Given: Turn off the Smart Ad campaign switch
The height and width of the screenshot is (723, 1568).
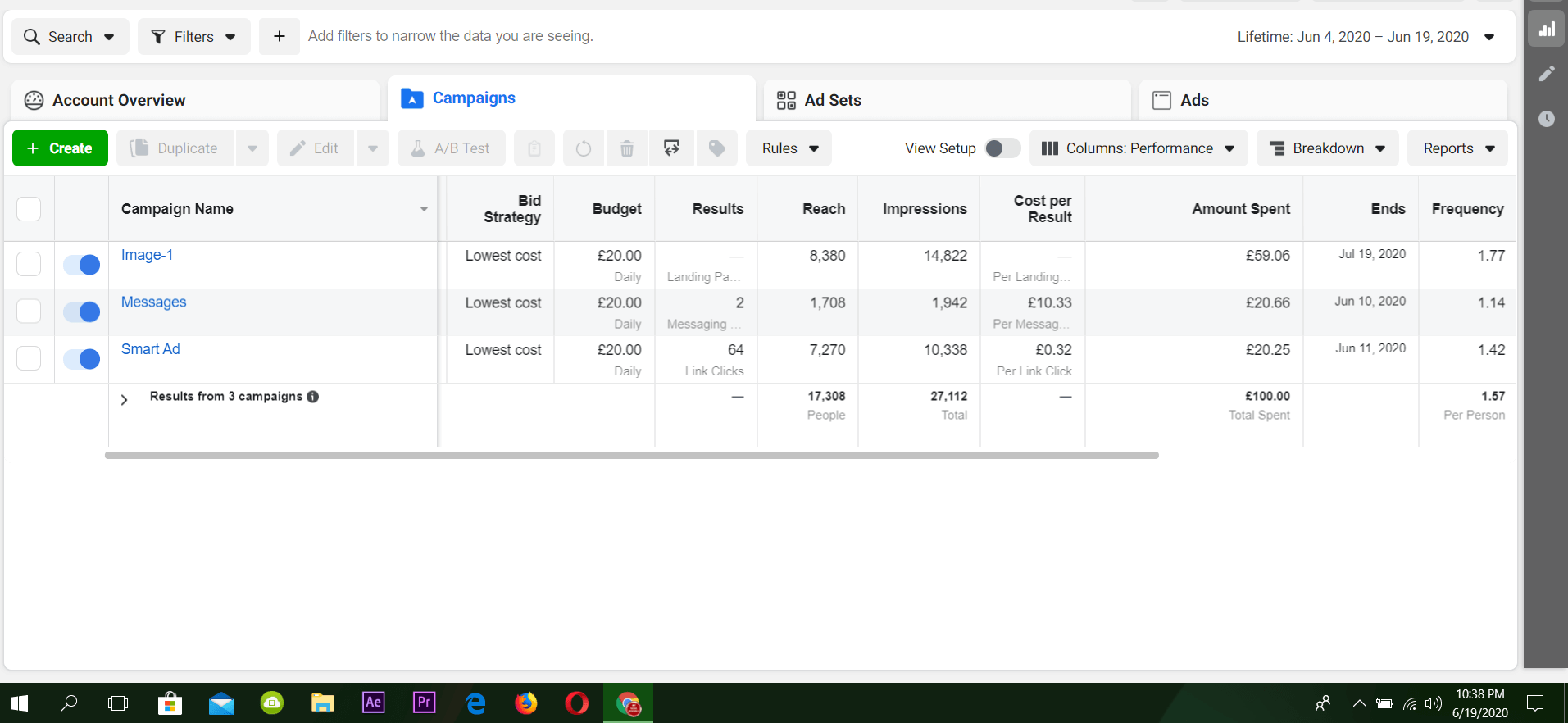Looking at the screenshot, I should pos(82,359).
